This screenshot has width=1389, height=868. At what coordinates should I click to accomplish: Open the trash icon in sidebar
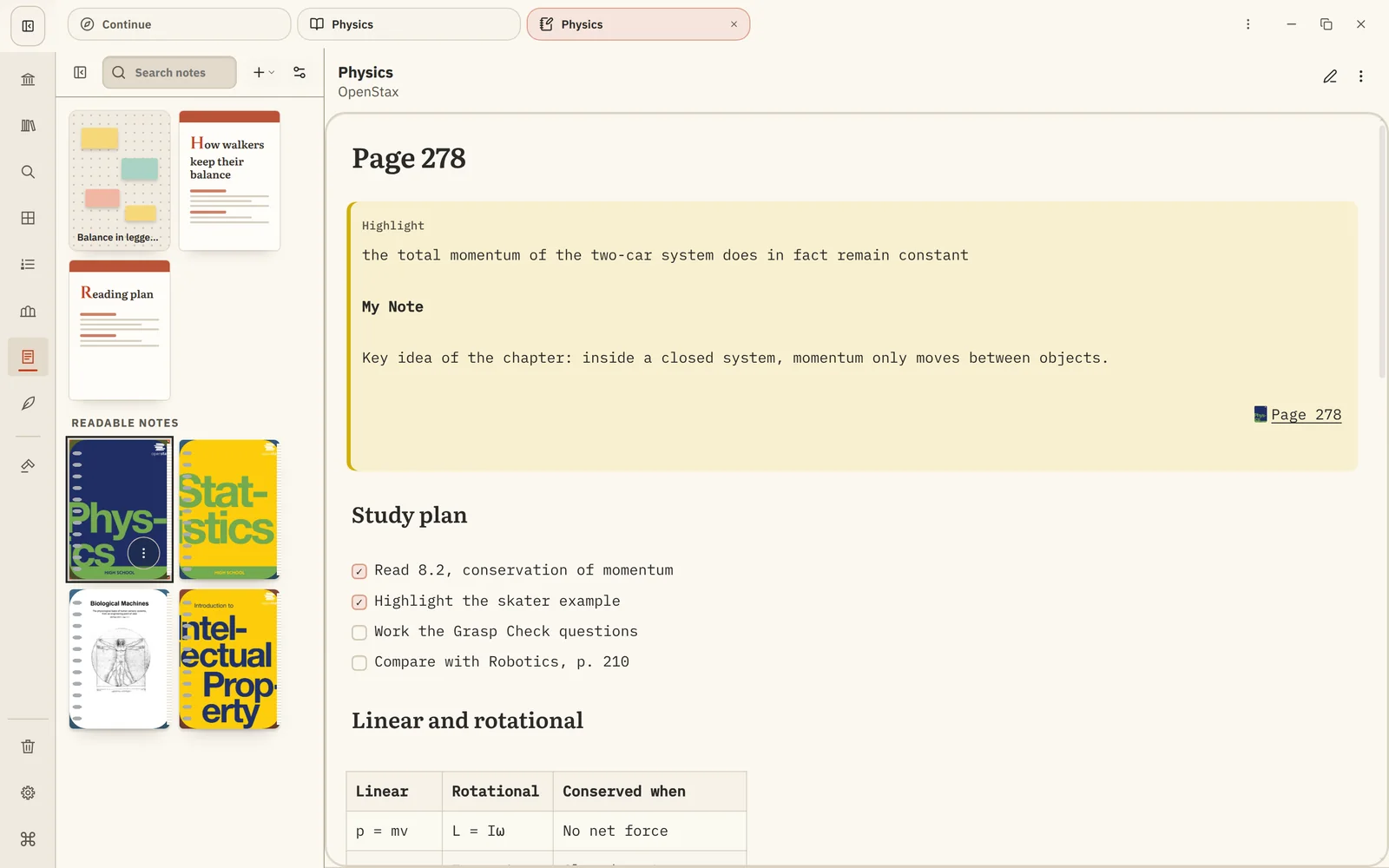coord(28,746)
